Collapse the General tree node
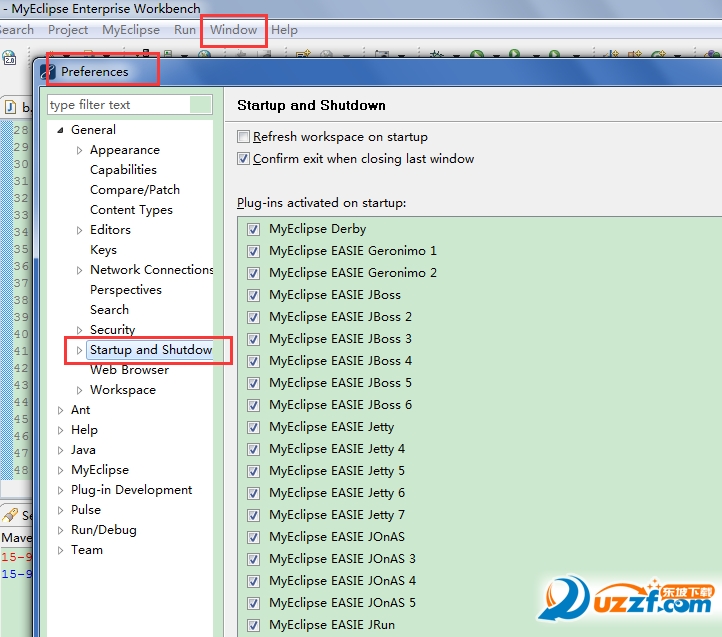 pyautogui.click(x=60, y=130)
